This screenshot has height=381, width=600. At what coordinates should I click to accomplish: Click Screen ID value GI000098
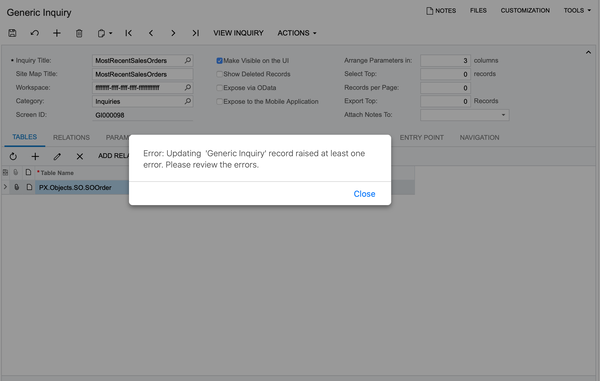[x=110, y=115]
